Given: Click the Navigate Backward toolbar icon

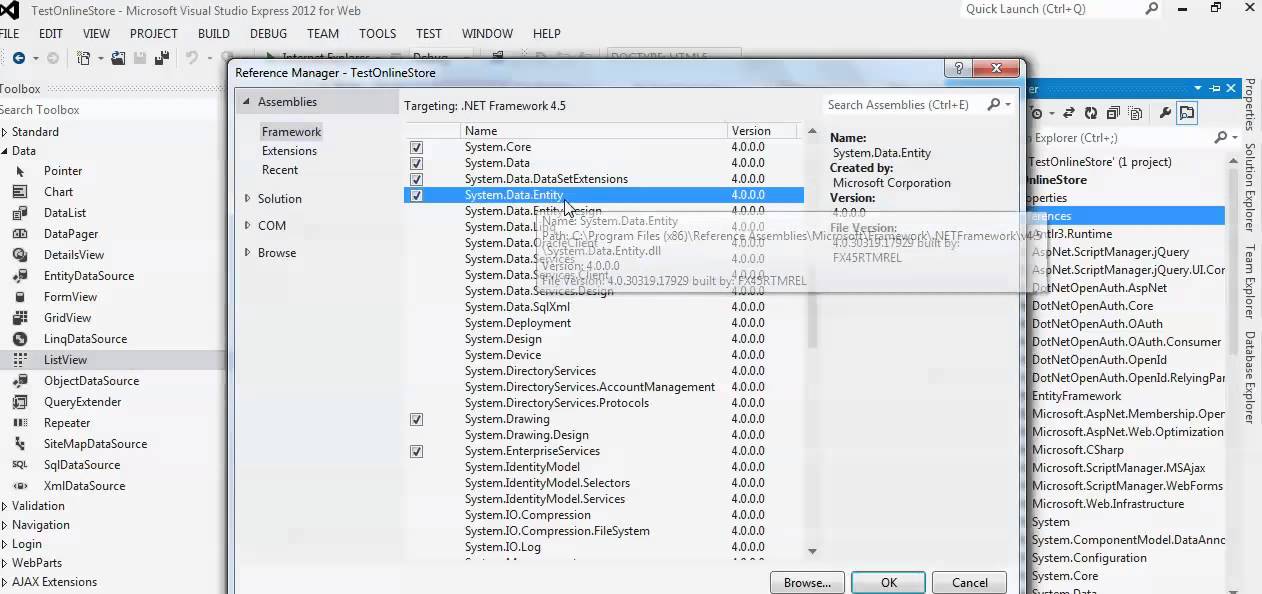Looking at the screenshot, I should point(18,58).
